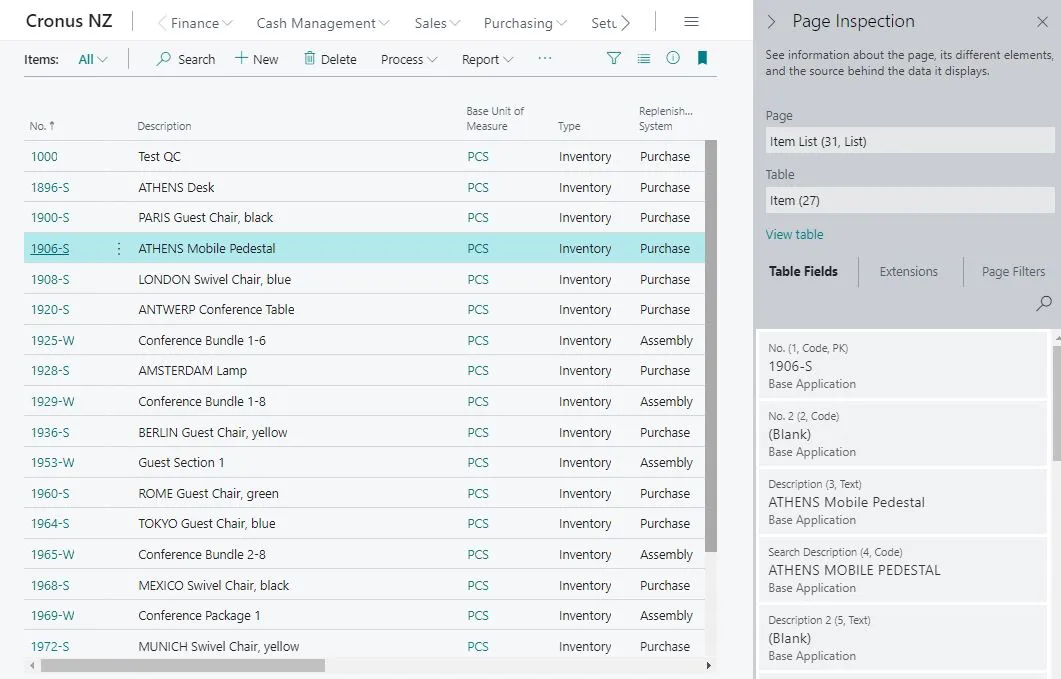1061x679 pixels.
Task: Click the horizontal scrollbar of item list
Action: tap(183, 665)
